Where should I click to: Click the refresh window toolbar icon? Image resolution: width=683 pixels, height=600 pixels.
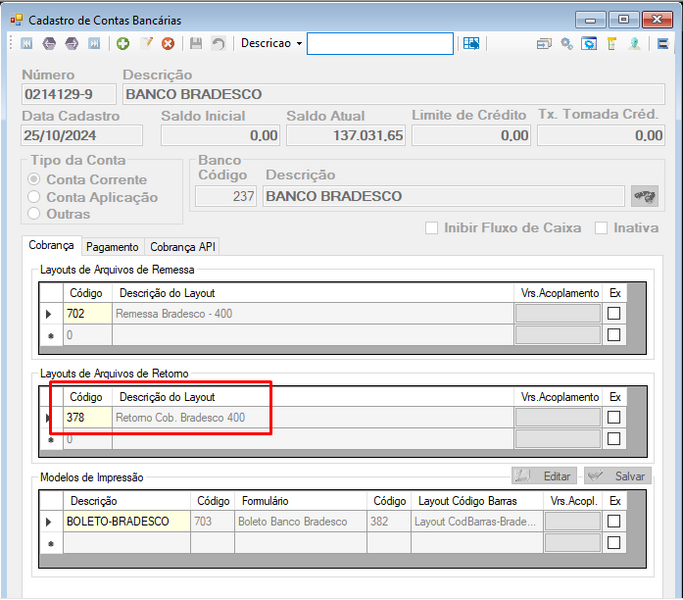pyautogui.click(x=589, y=44)
